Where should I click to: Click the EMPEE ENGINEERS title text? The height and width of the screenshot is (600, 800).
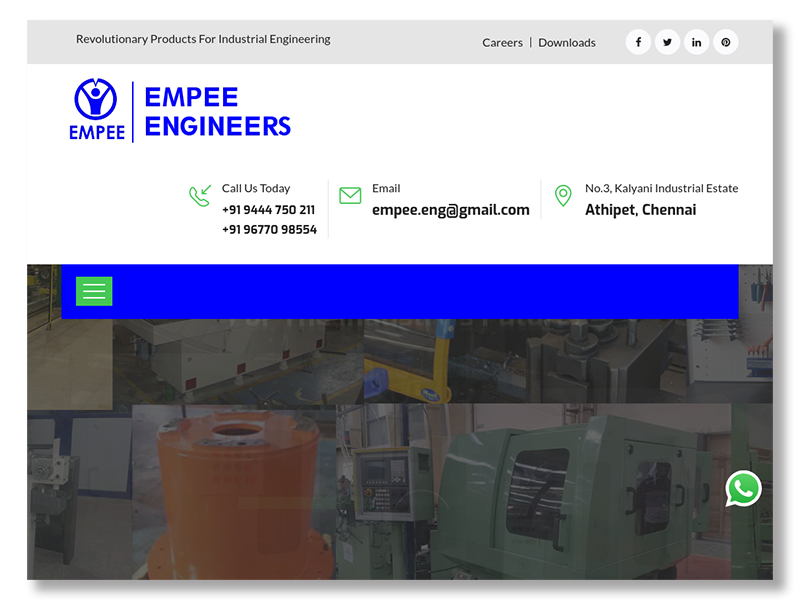pyautogui.click(x=217, y=111)
